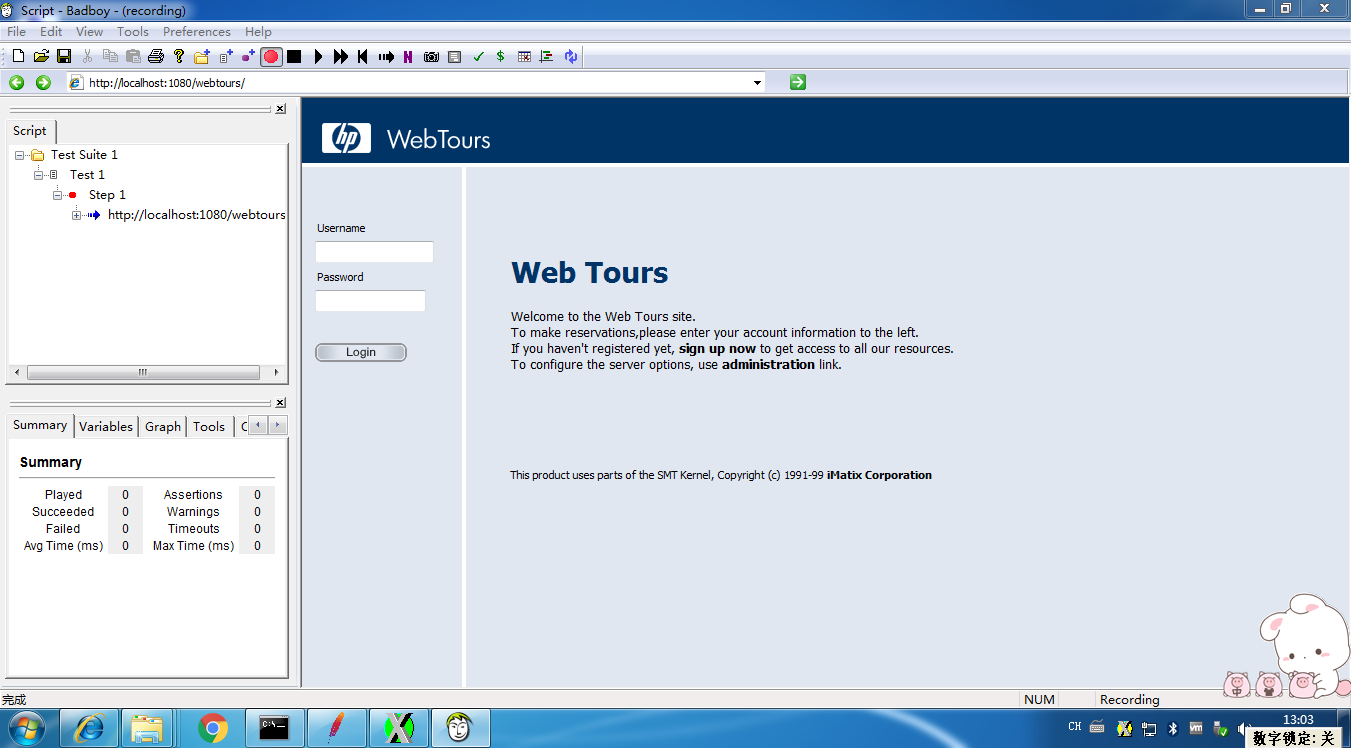Collapse the Test 1 tree node
This screenshot has height=748, width=1351.
[x=39, y=175]
